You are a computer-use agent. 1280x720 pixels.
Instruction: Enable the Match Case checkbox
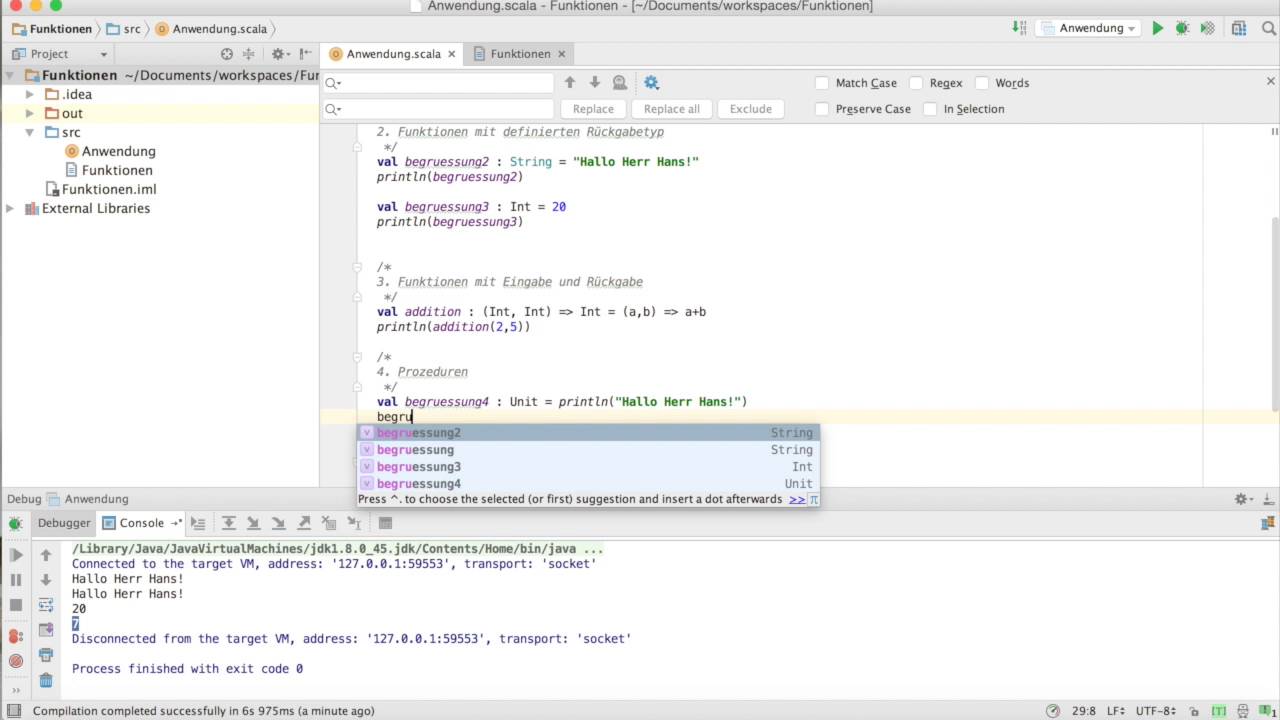[822, 83]
